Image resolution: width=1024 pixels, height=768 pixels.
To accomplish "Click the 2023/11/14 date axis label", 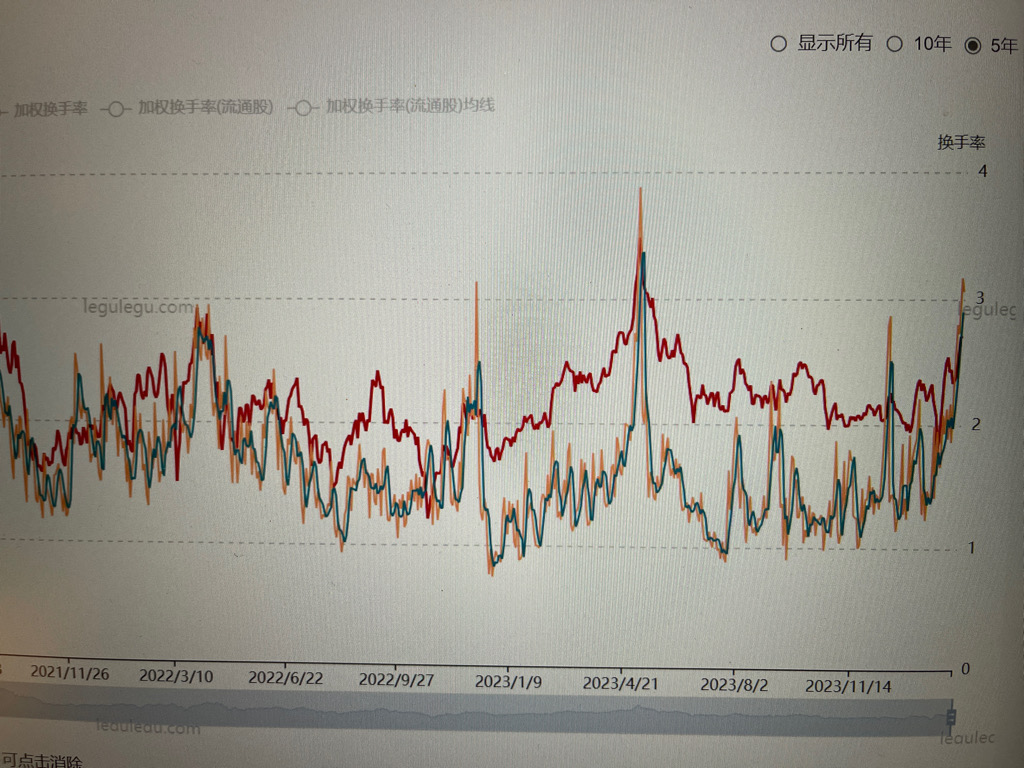I will click(848, 686).
